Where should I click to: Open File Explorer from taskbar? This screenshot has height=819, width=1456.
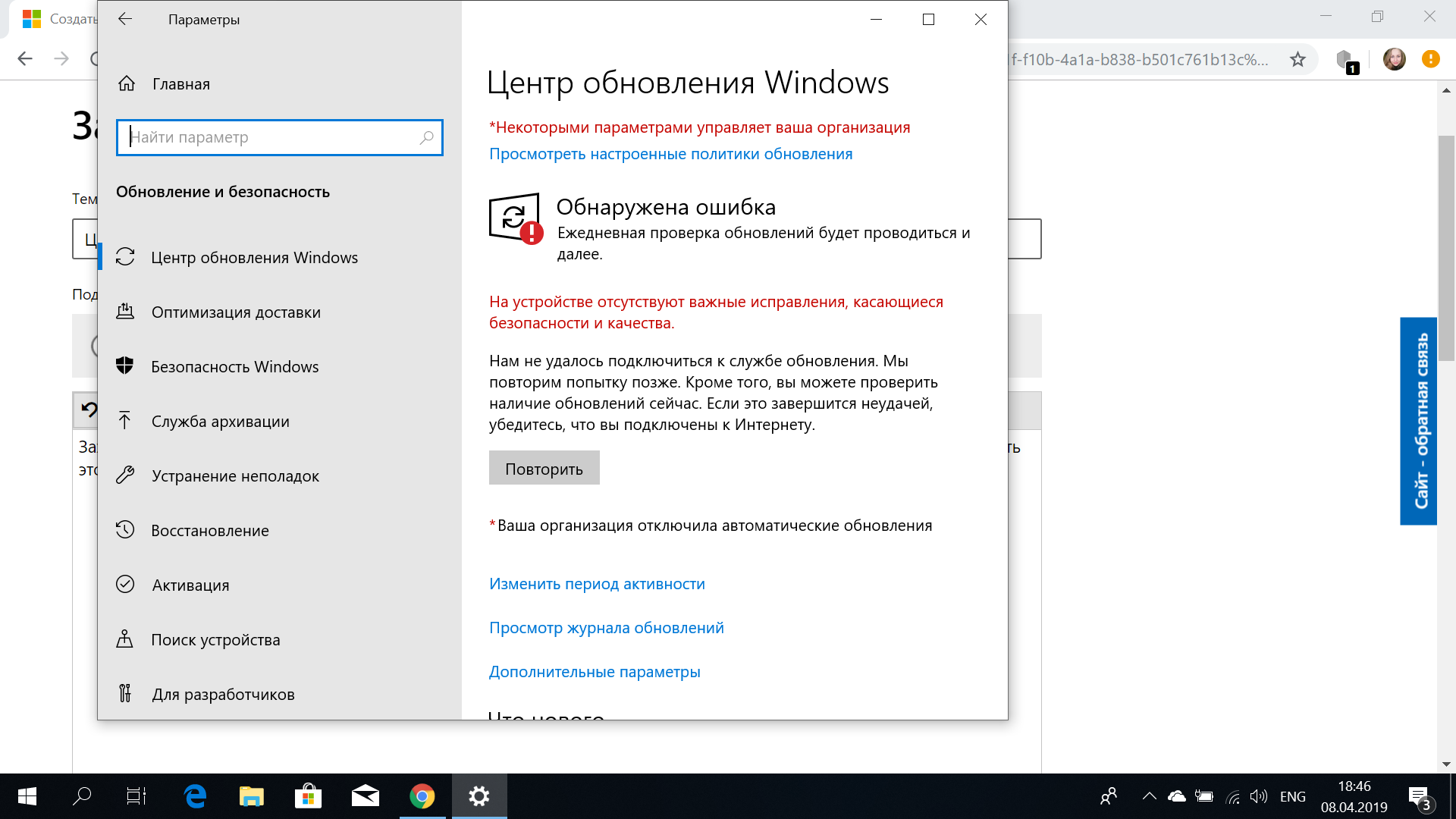click(x=252, y=796)
